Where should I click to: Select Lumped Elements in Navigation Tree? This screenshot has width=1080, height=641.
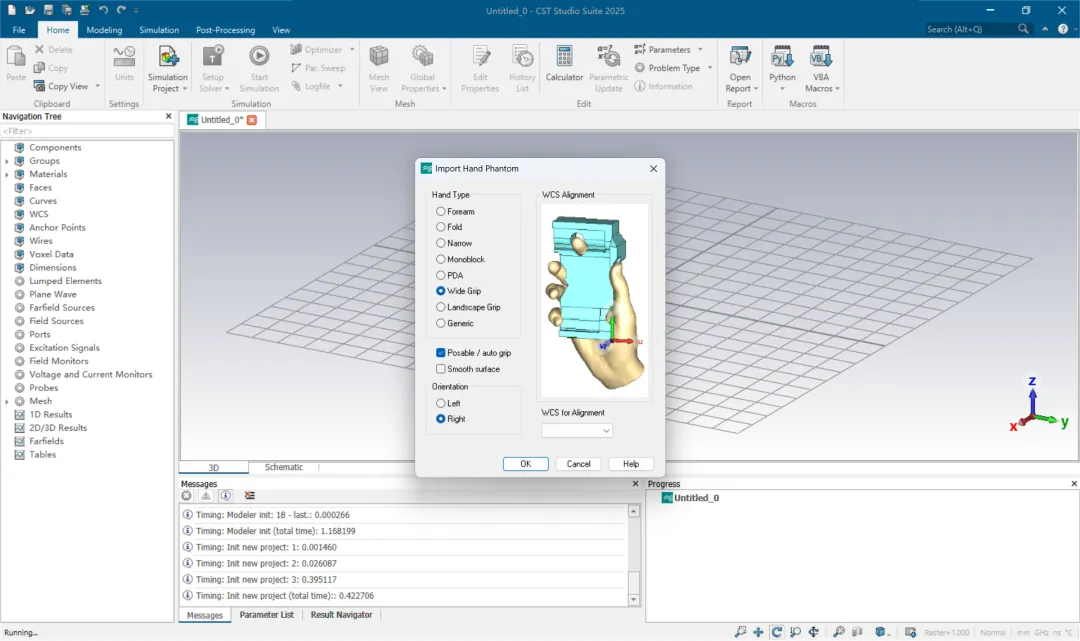click(x=65, y=281)
